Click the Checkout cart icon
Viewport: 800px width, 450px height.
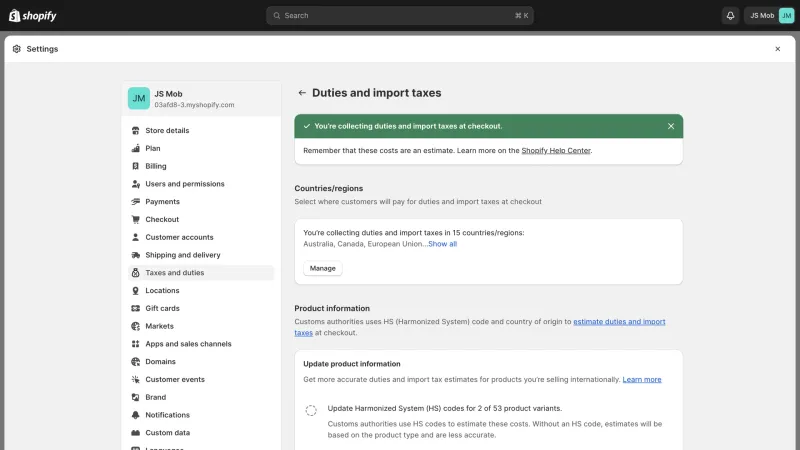pyautogui.click(x=135, y=219)
